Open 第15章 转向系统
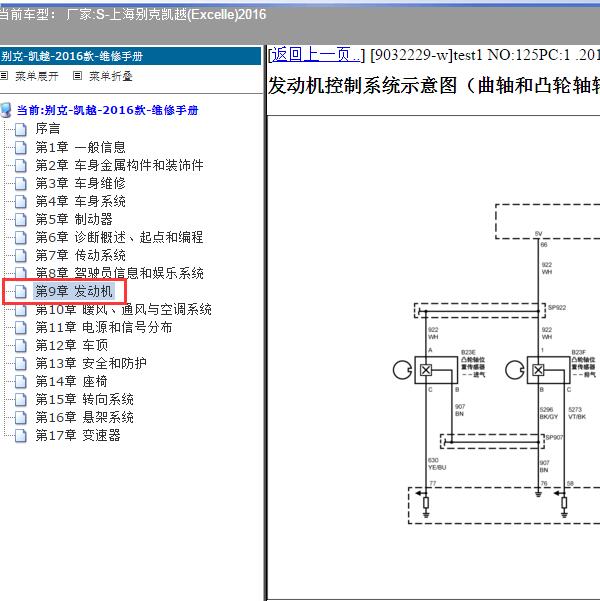 tap(85, 400)
